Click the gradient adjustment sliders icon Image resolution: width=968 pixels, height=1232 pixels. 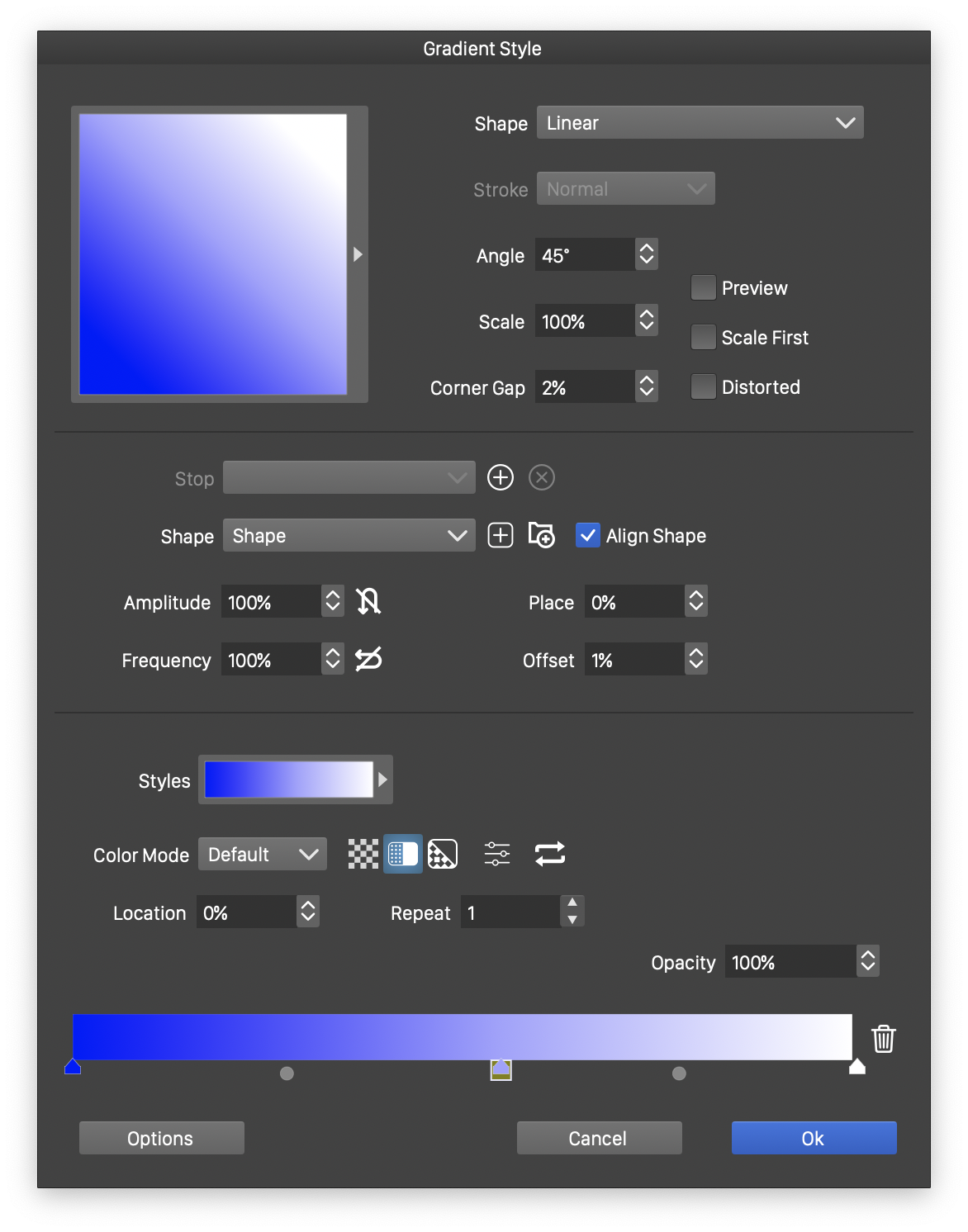(x=497, y=854)
